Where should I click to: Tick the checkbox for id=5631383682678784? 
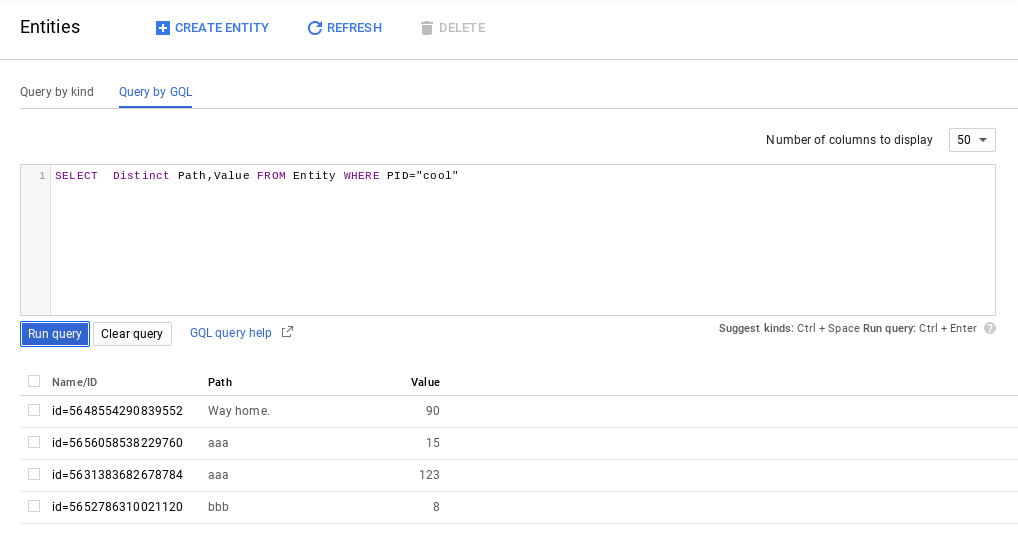34,474
